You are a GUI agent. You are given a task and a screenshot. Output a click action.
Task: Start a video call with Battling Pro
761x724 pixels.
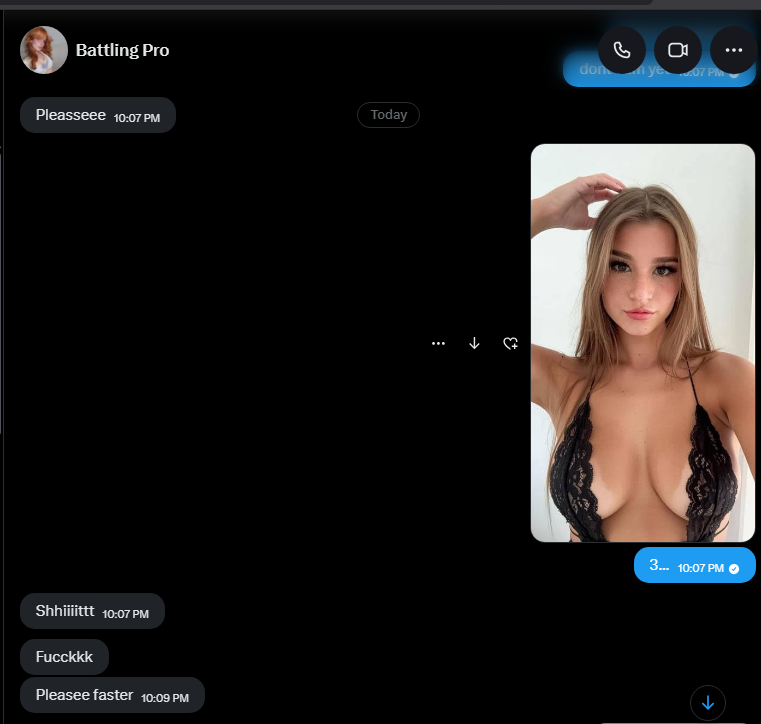pyautogui.click(x=678, y=50)
